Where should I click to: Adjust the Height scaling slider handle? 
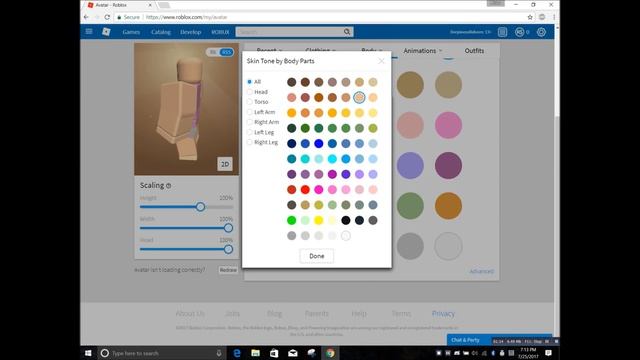(x=200, y=207)
